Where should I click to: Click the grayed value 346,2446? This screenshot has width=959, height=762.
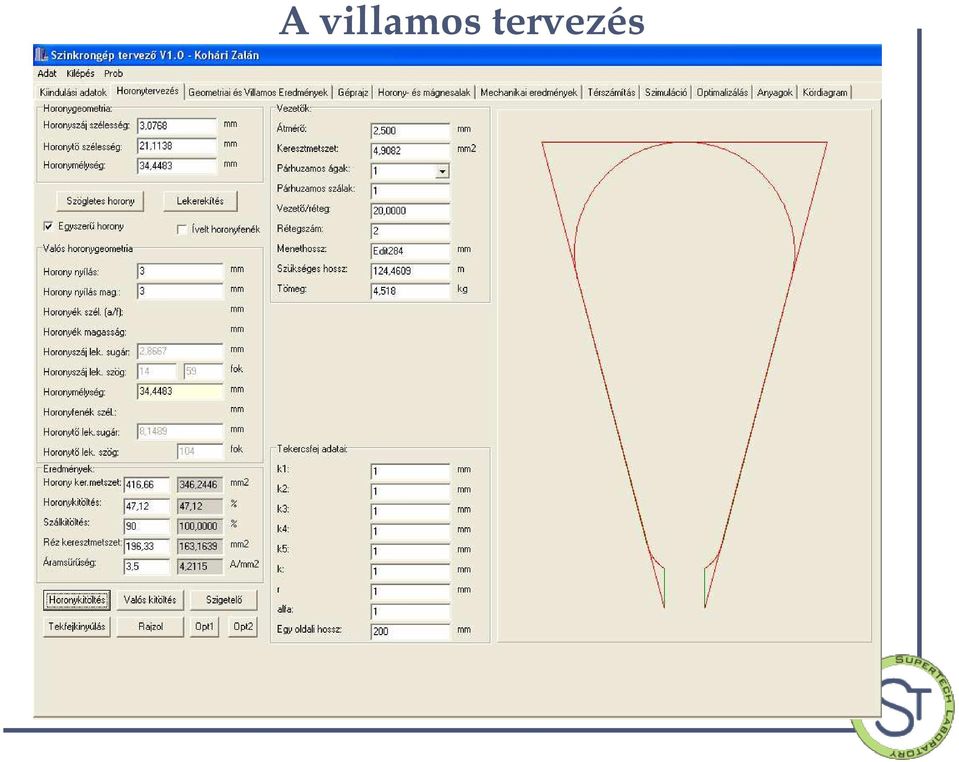click(200, 485)
